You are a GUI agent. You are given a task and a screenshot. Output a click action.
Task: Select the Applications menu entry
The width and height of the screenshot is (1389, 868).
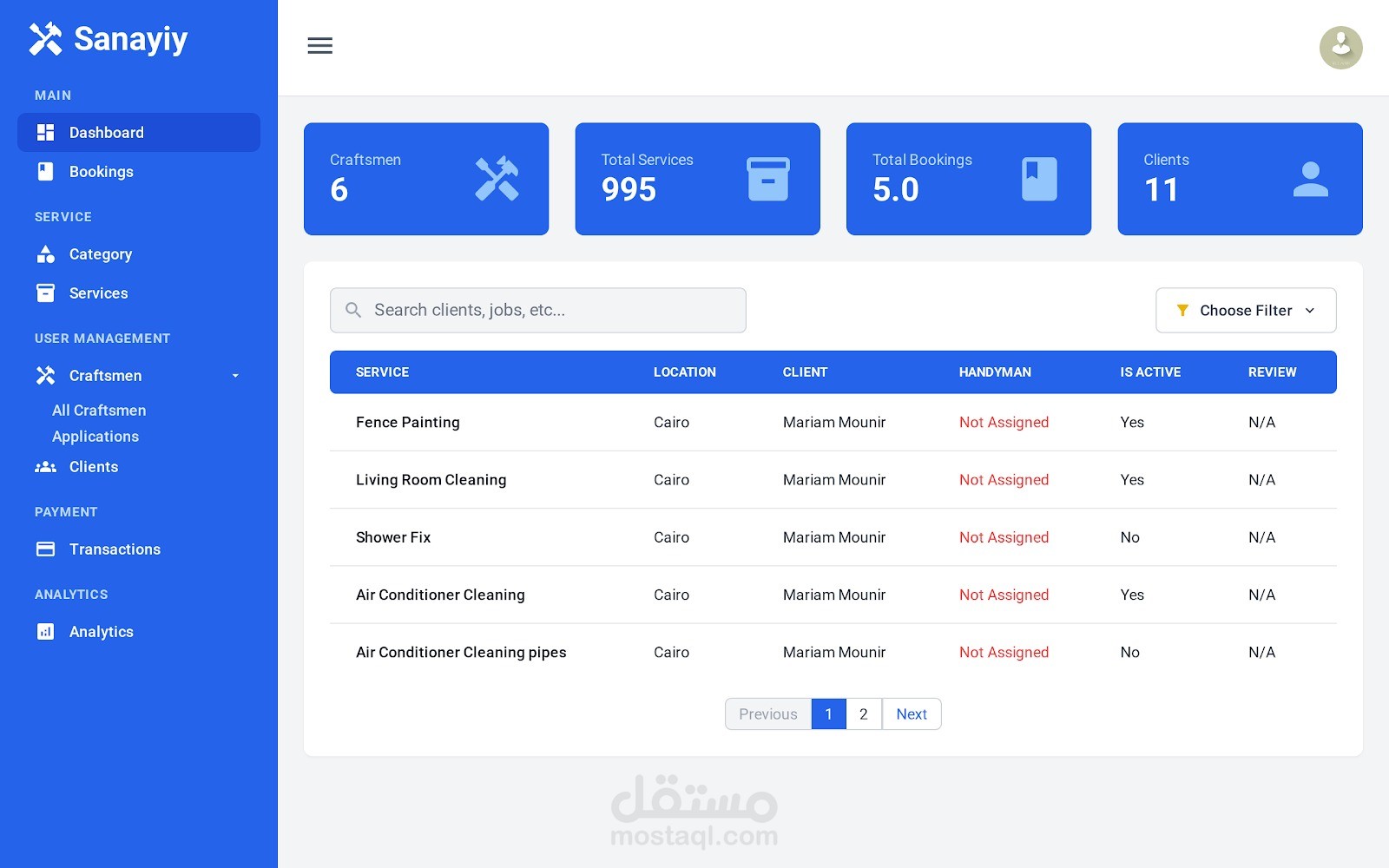coord(95,437)
